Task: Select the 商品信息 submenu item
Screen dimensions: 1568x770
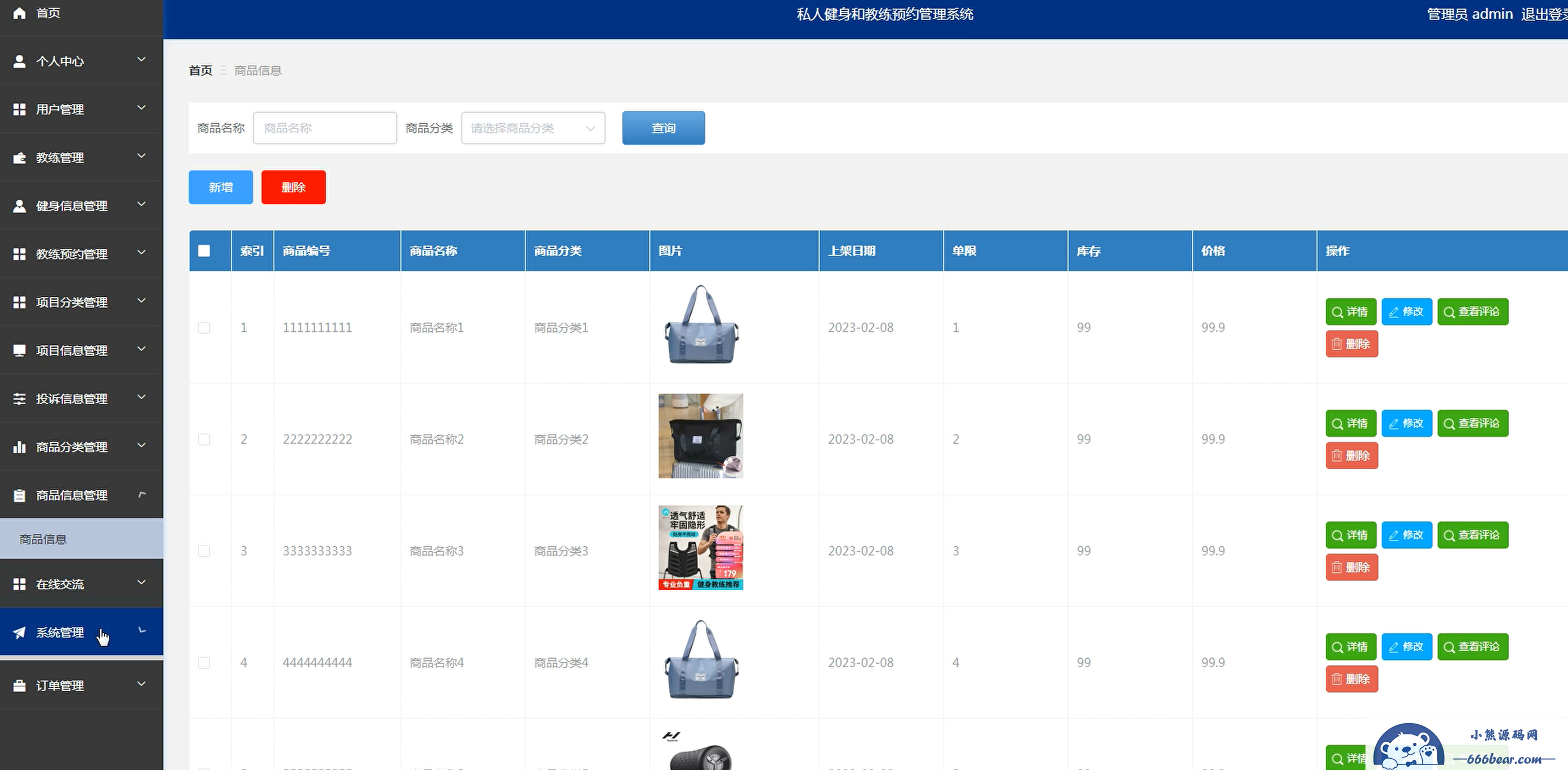Action: tap(81, 539)
